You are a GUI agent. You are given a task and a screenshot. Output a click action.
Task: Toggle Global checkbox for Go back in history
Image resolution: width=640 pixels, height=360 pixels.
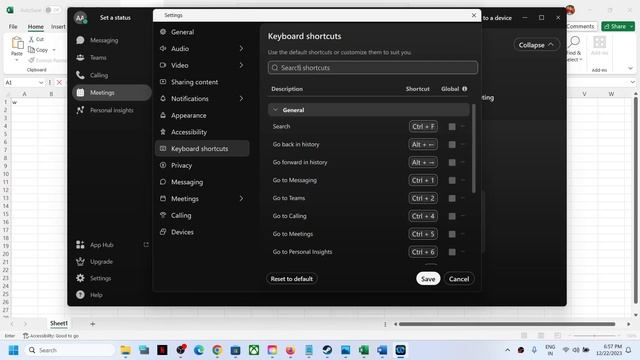pyautogui.click(x=452, y=144)
